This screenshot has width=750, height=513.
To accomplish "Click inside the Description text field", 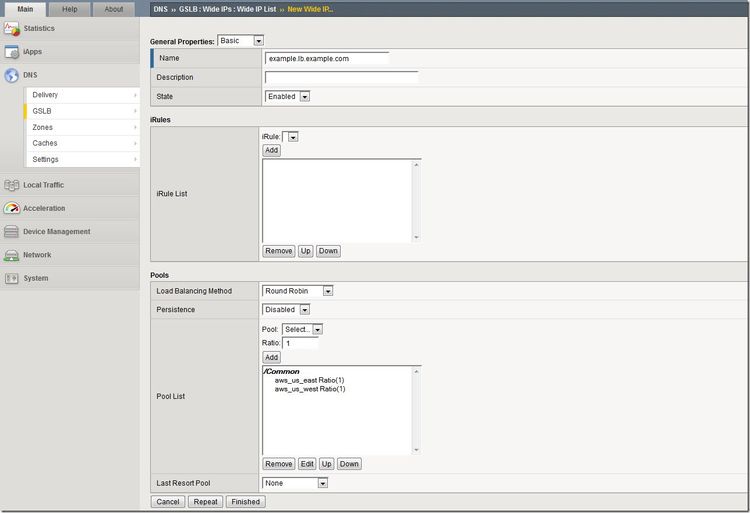I will [341, 77].
